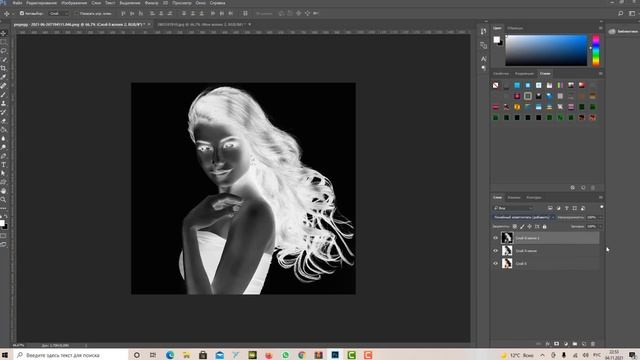Open the Layers panel flyout menu

click(x=600, y=198)
